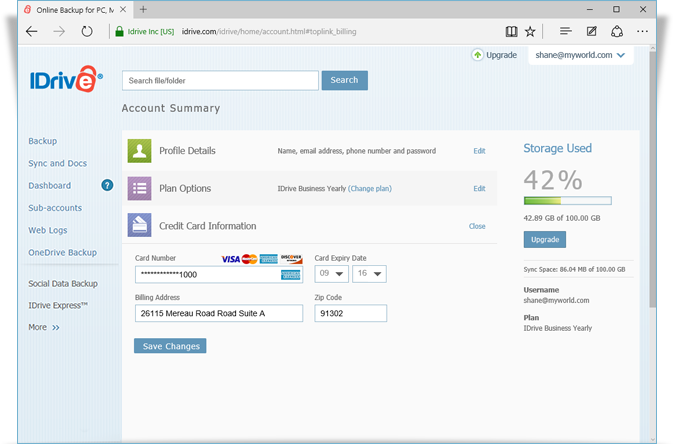Open Backup in the sidebar
674x444 pixels.
(43, 141)
